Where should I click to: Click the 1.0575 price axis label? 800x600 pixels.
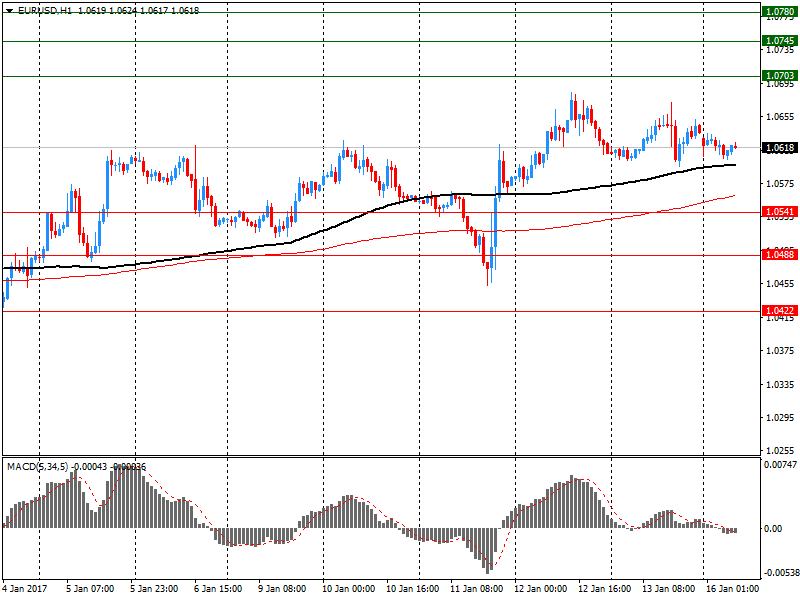point(781,184)
